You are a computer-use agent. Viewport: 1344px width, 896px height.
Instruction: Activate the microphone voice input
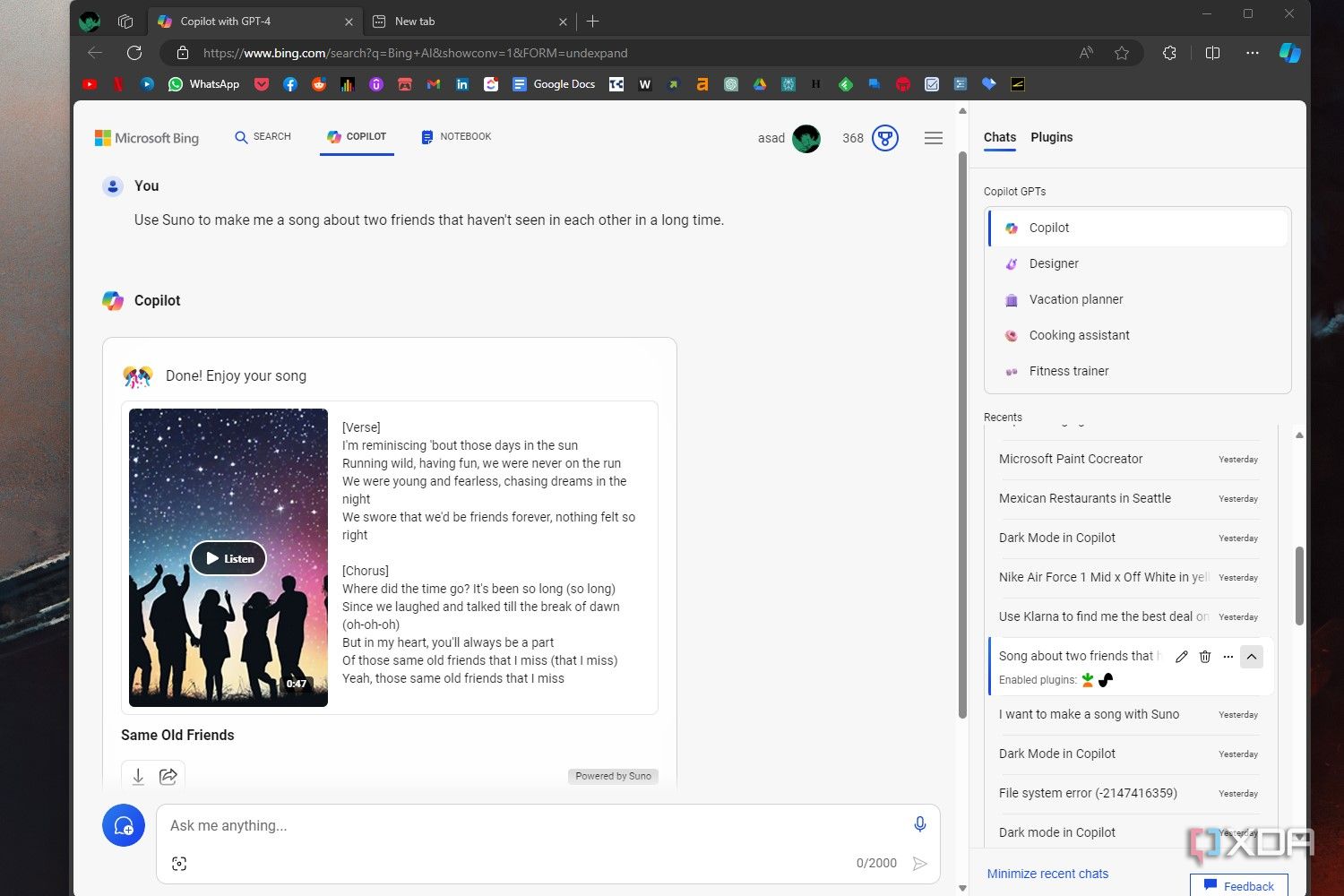point(919,824)
